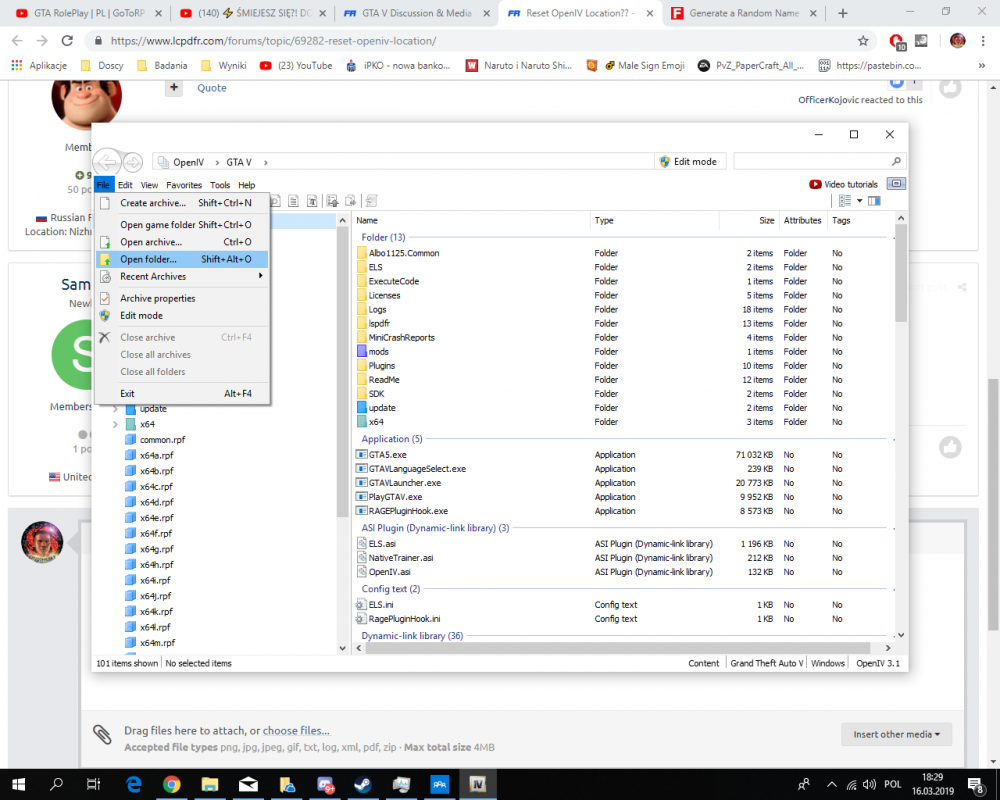Choose Create archive... from File menu
Viewport: 1000px width, 800px height.
point(182,203)
